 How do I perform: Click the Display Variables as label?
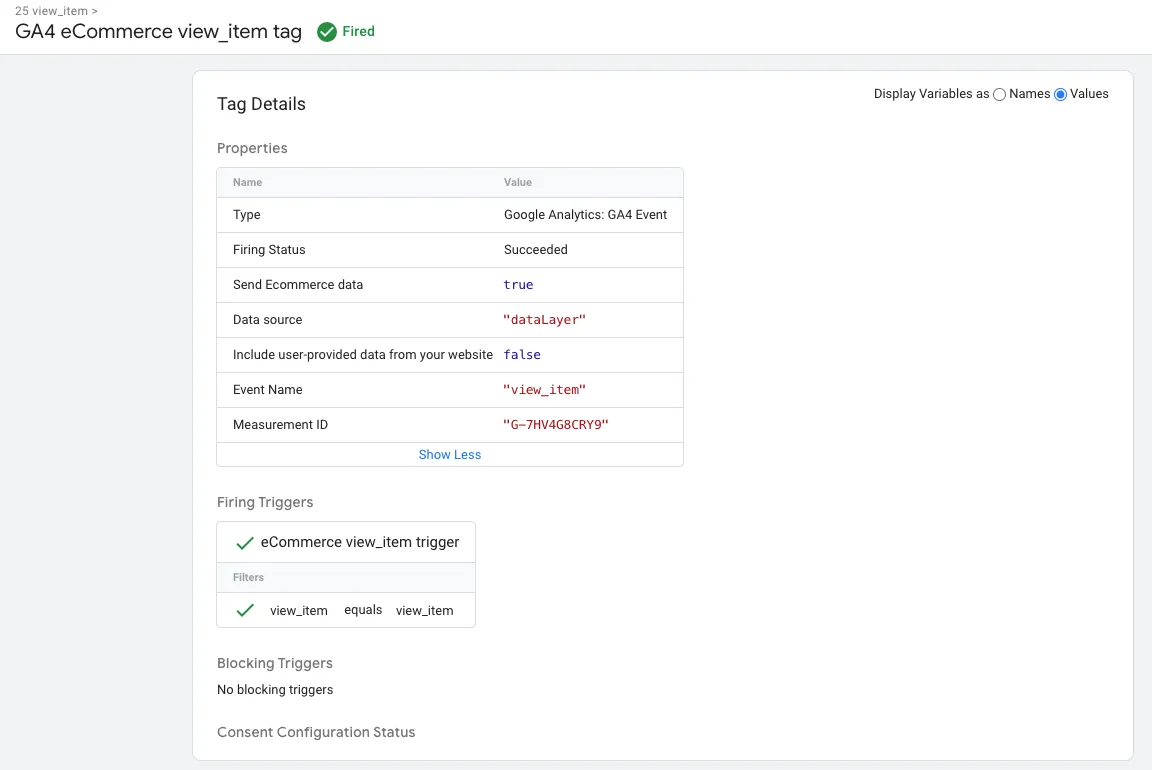click(932, 94)
